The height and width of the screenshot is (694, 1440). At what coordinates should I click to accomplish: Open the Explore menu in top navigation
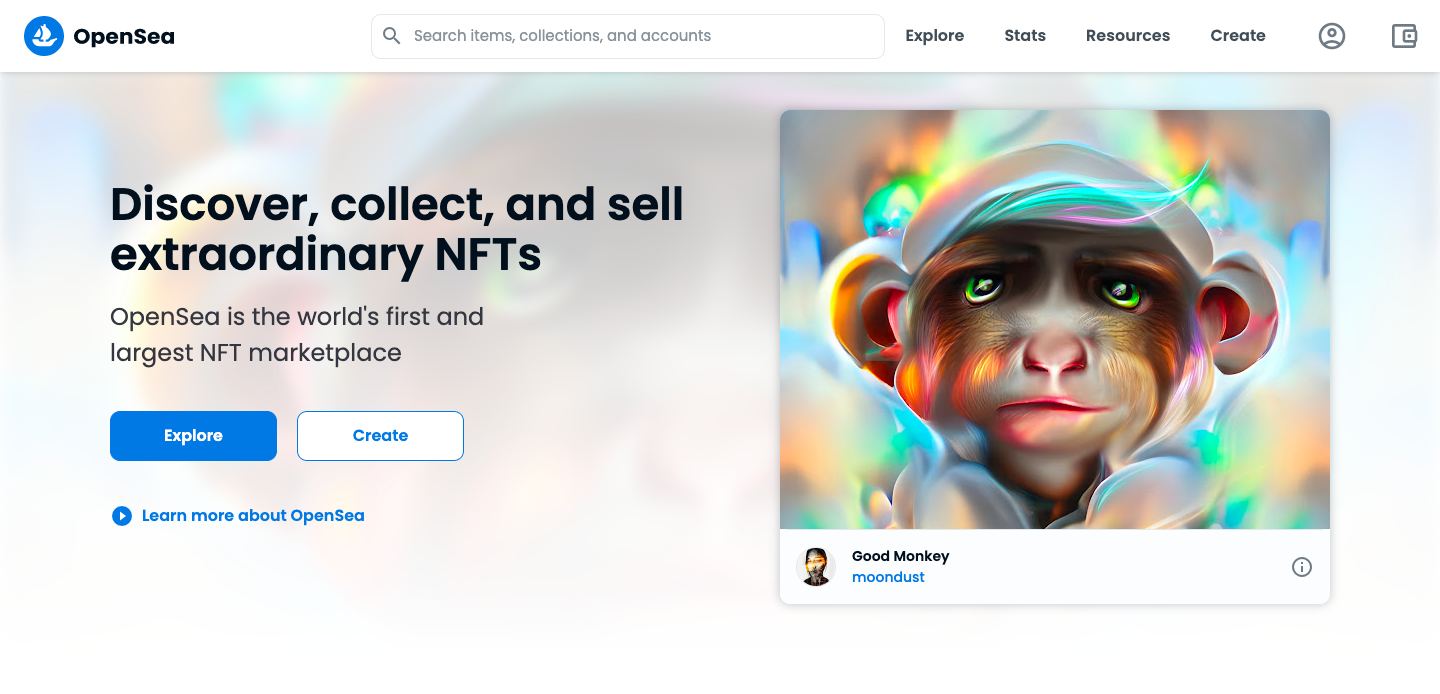[x=935, y=36]
